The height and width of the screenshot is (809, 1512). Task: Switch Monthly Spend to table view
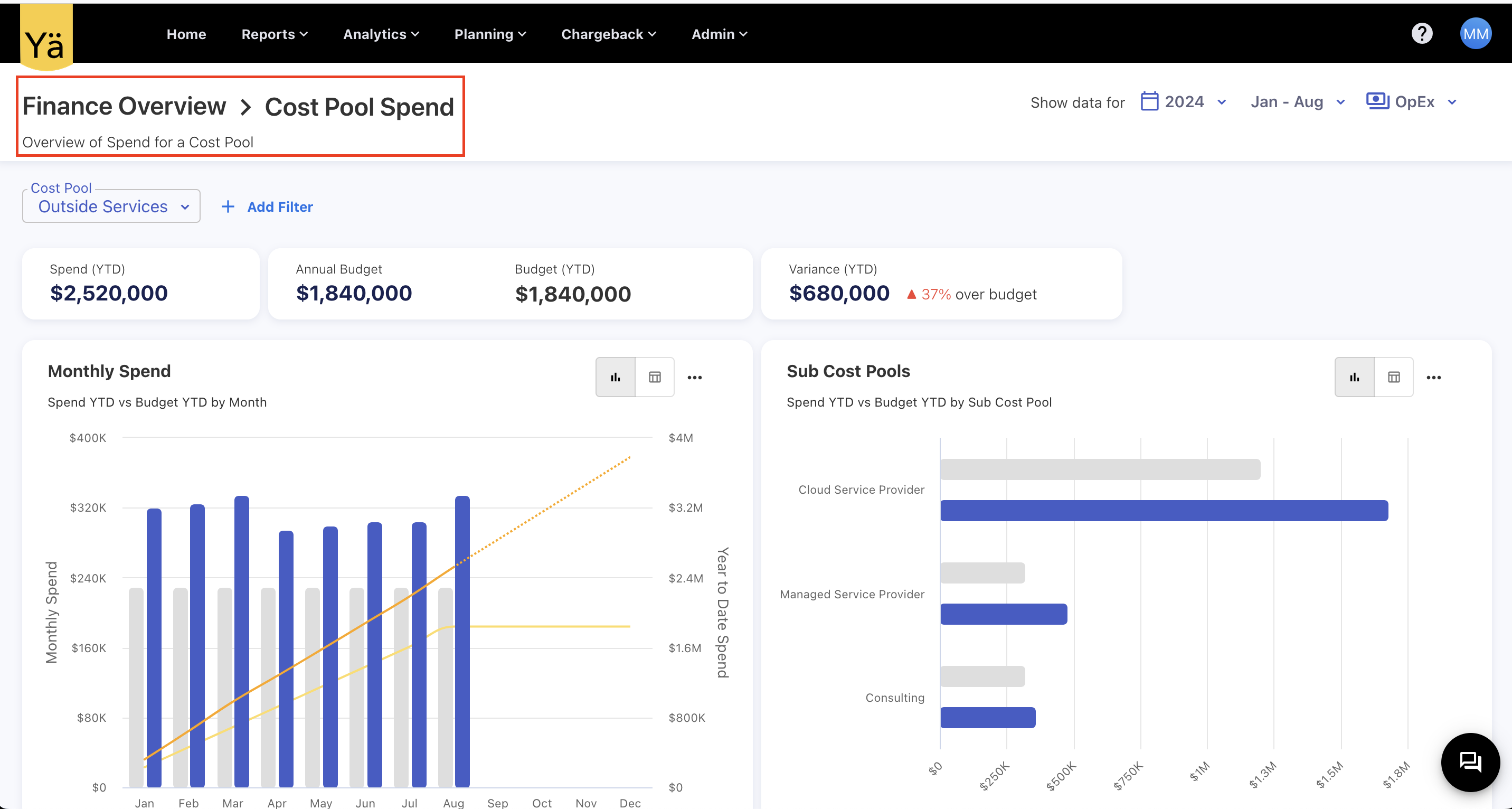[x=655, y=378]
